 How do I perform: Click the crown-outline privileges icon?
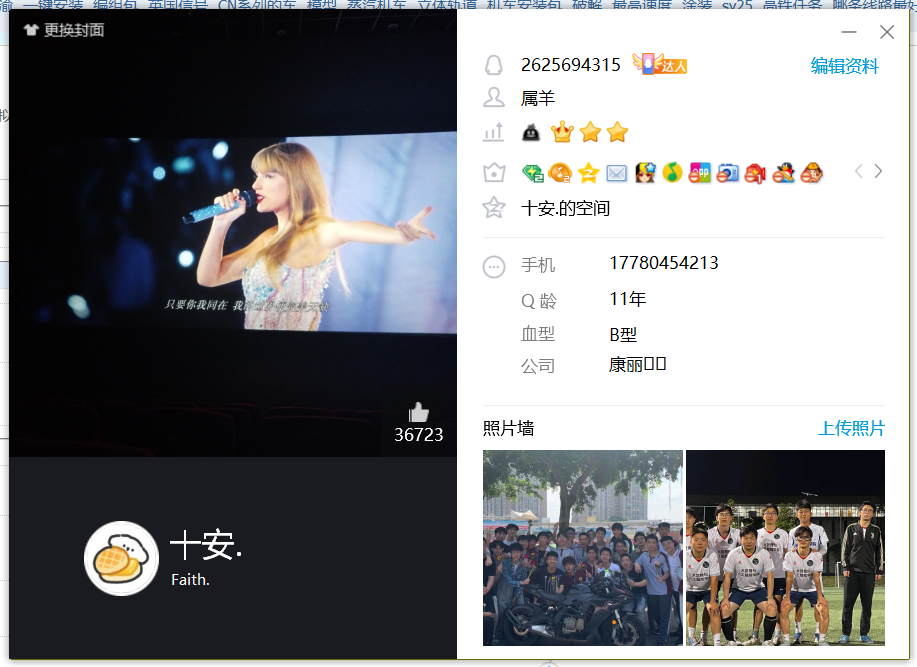[x=494, y=172]
